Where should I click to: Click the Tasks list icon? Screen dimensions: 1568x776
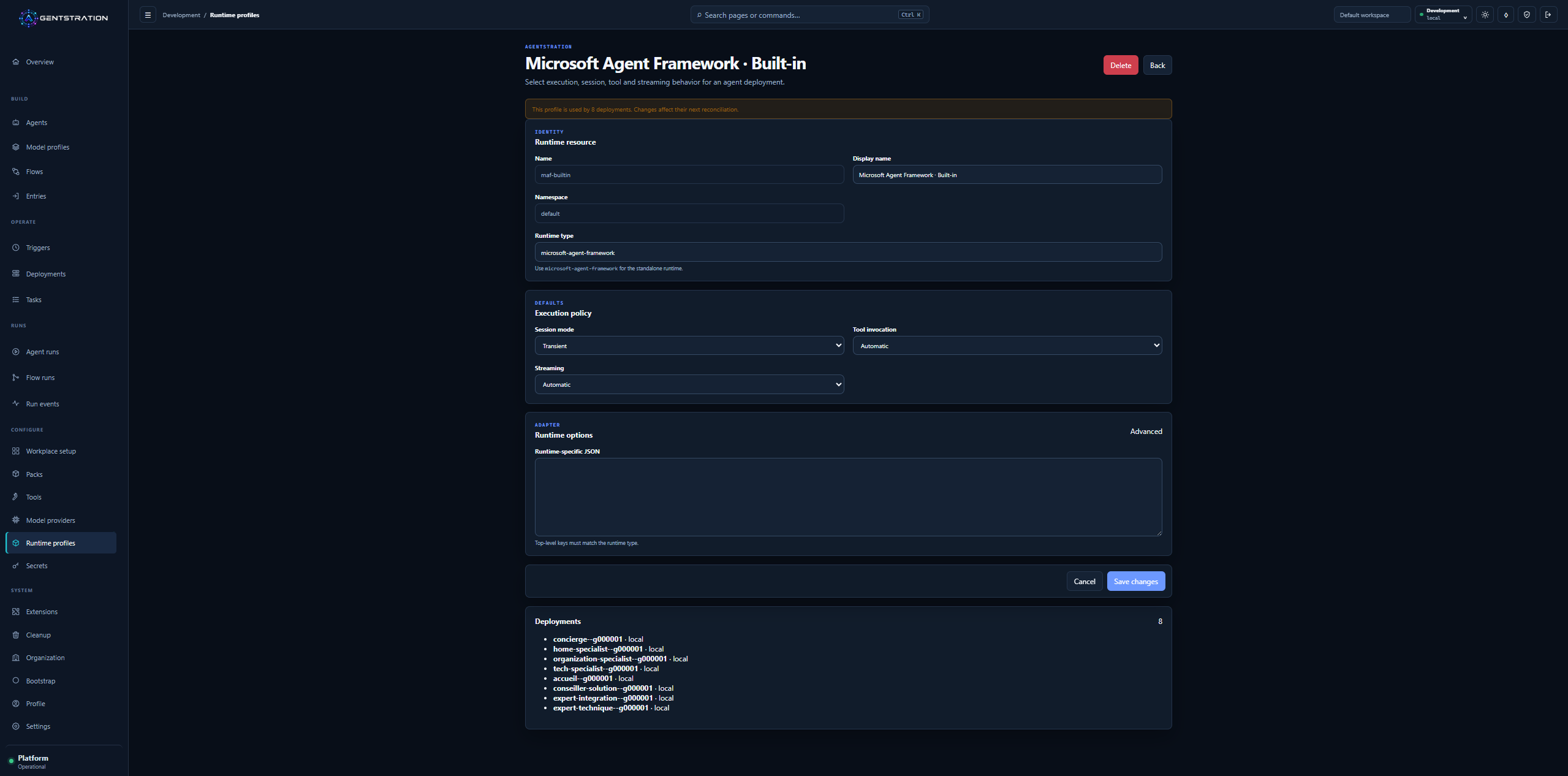coord(16,300)
